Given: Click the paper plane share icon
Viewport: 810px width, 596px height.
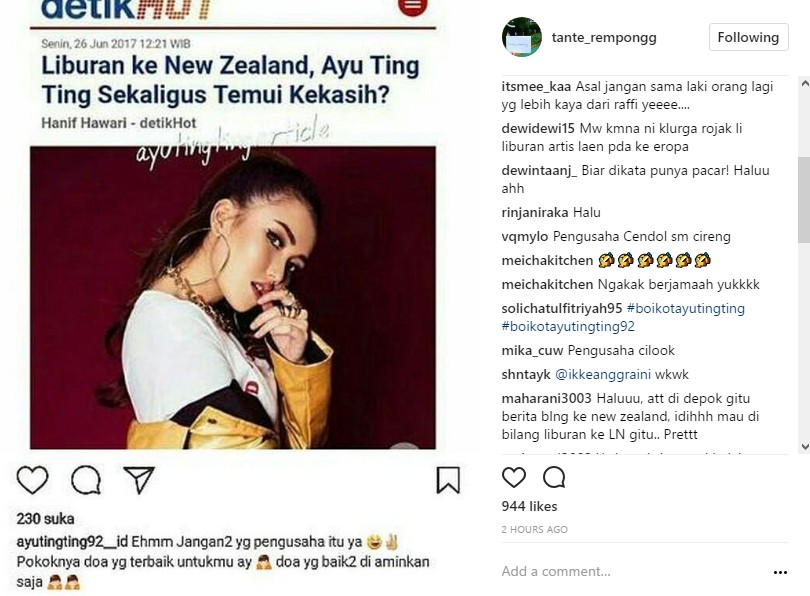Looking at the screenshot, I should 139,480.
